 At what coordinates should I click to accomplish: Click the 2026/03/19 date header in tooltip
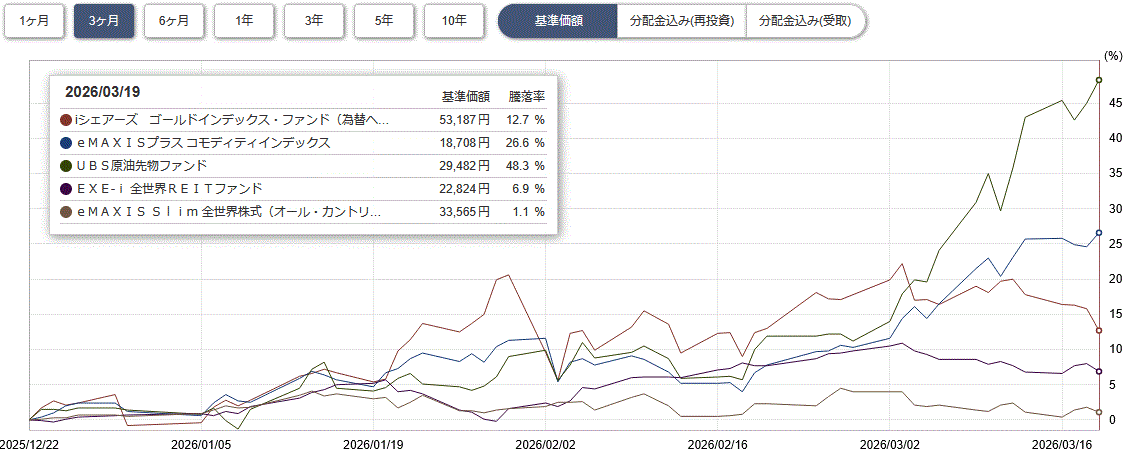tap(101, 91)
